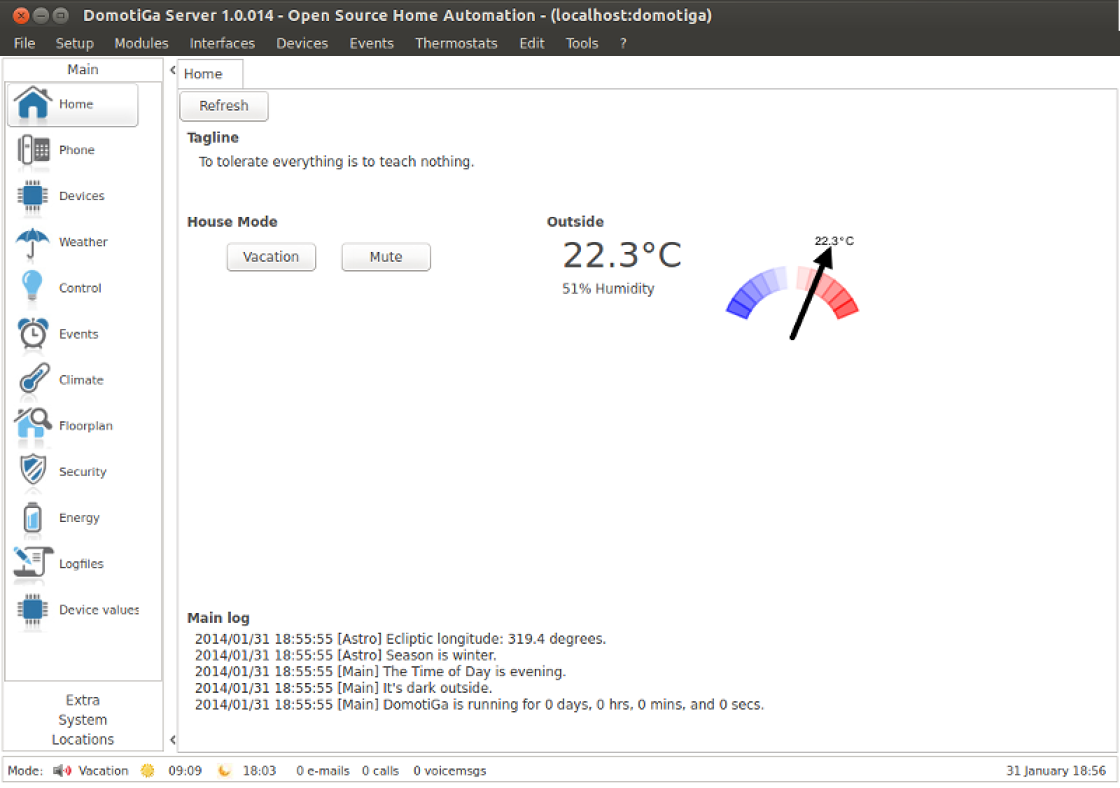Expand the Locations sidebar section
The width and height of the screenshot is (1120, 788).
83,740
